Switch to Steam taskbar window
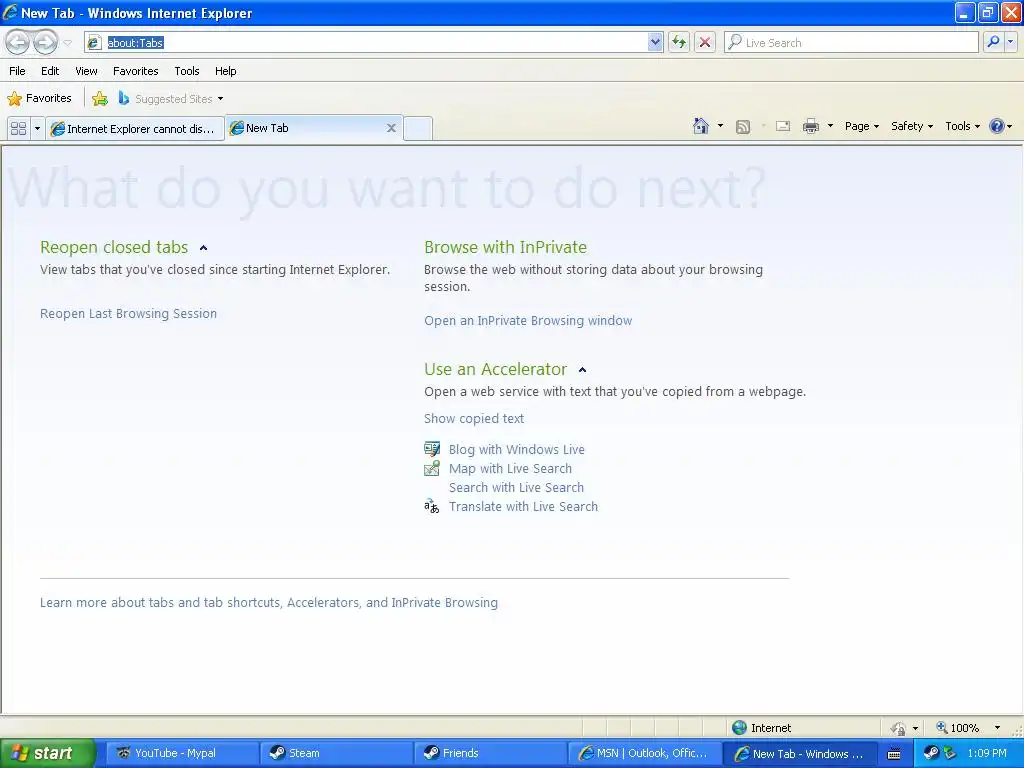Screen dimensions: 1024x768 (x=336, y=754)
